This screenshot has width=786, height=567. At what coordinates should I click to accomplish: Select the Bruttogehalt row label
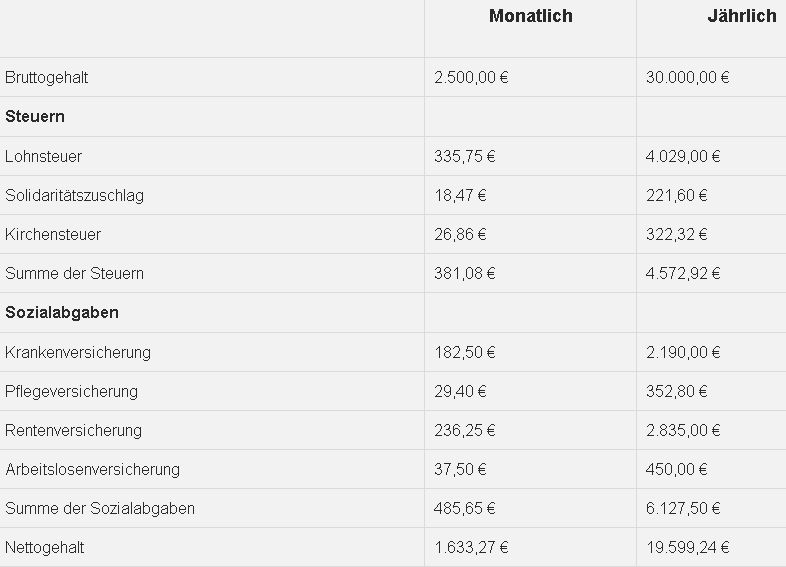(x=47, y=77)
